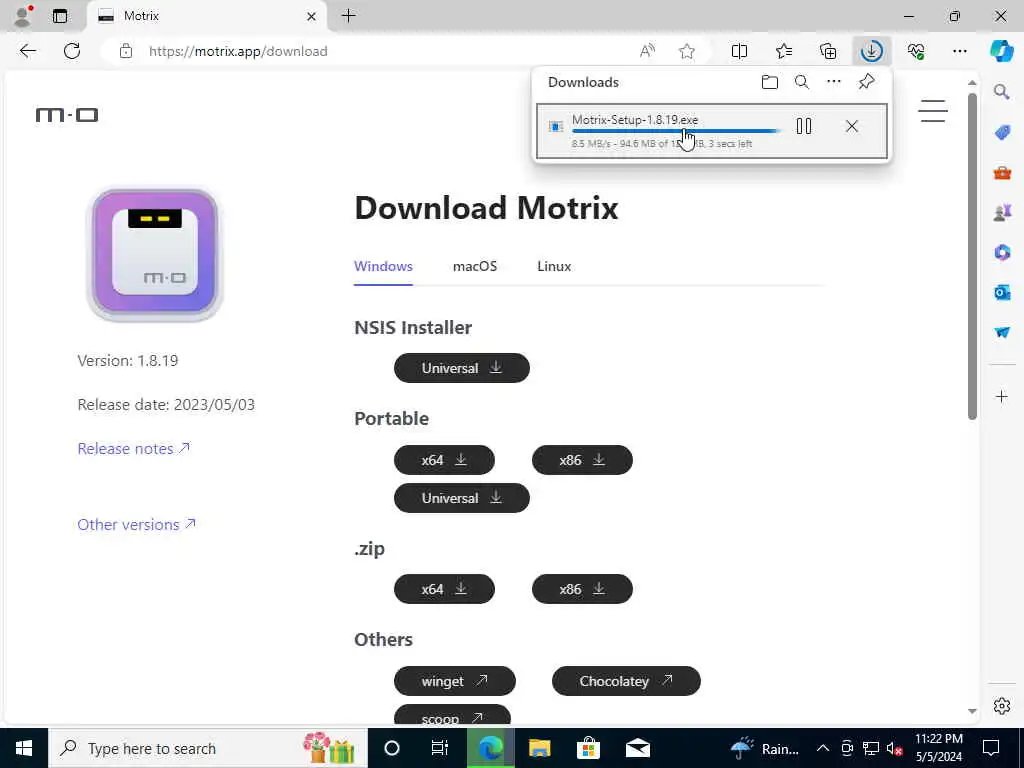1024x768 pixels.
Task: Search downloads with magnifier icon
Action: click(802, 82)
